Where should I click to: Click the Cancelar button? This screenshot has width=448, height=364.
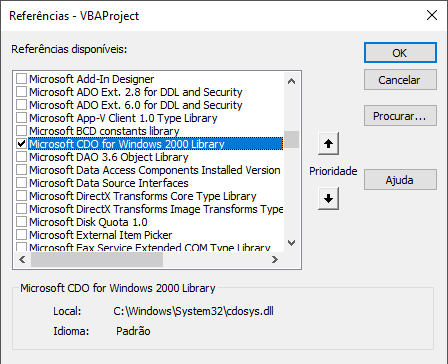pos(400,80)
